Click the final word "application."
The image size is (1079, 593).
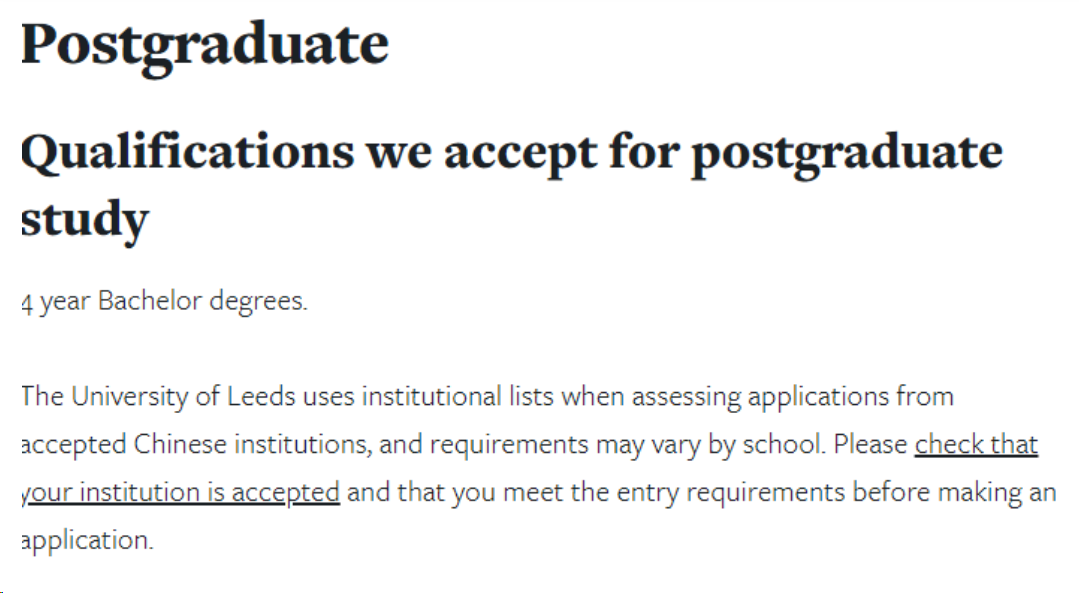pyautogui.click(x=87, y=540)
